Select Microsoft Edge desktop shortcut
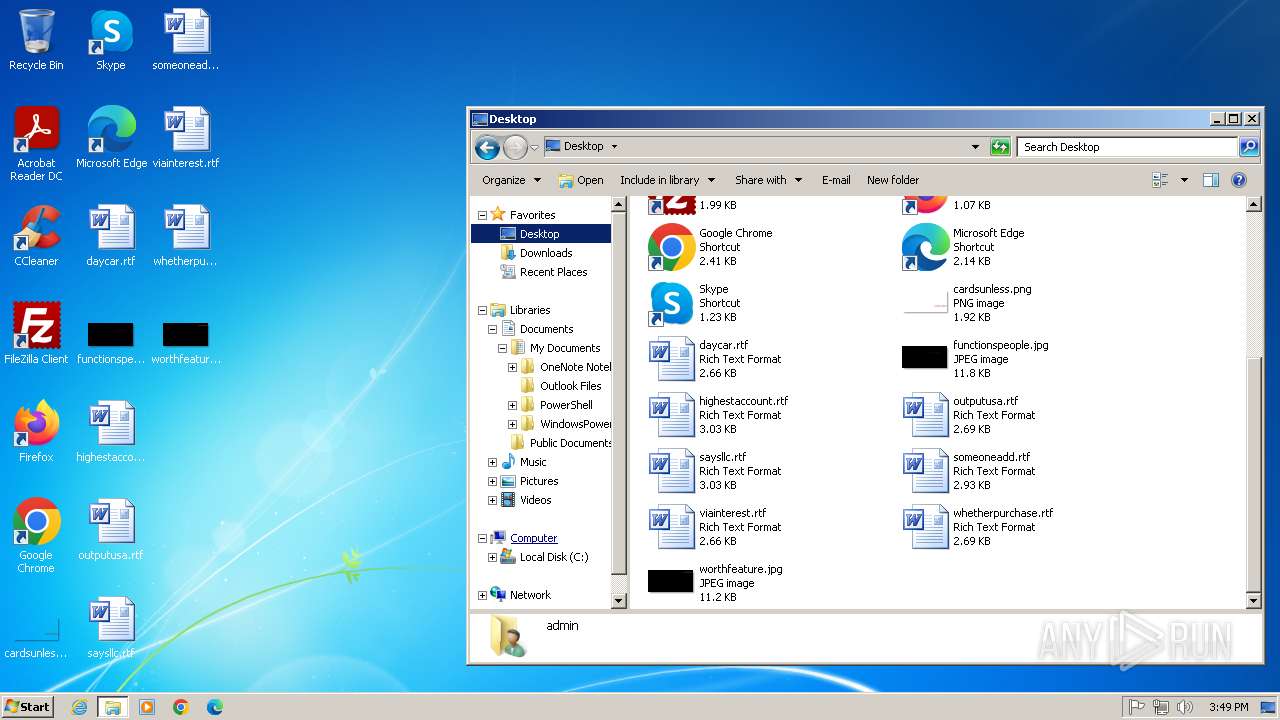 111,138
